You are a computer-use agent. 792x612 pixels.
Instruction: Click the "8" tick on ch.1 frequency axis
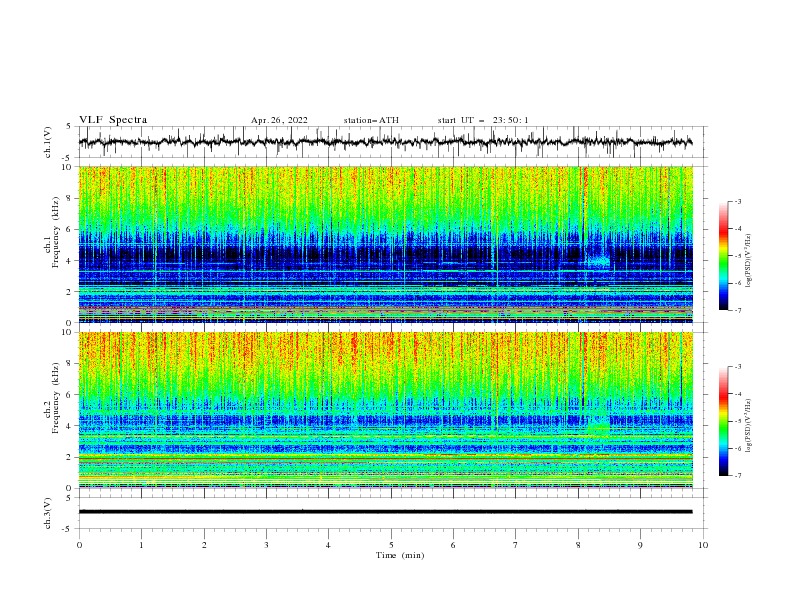click(x=71, y=198)
